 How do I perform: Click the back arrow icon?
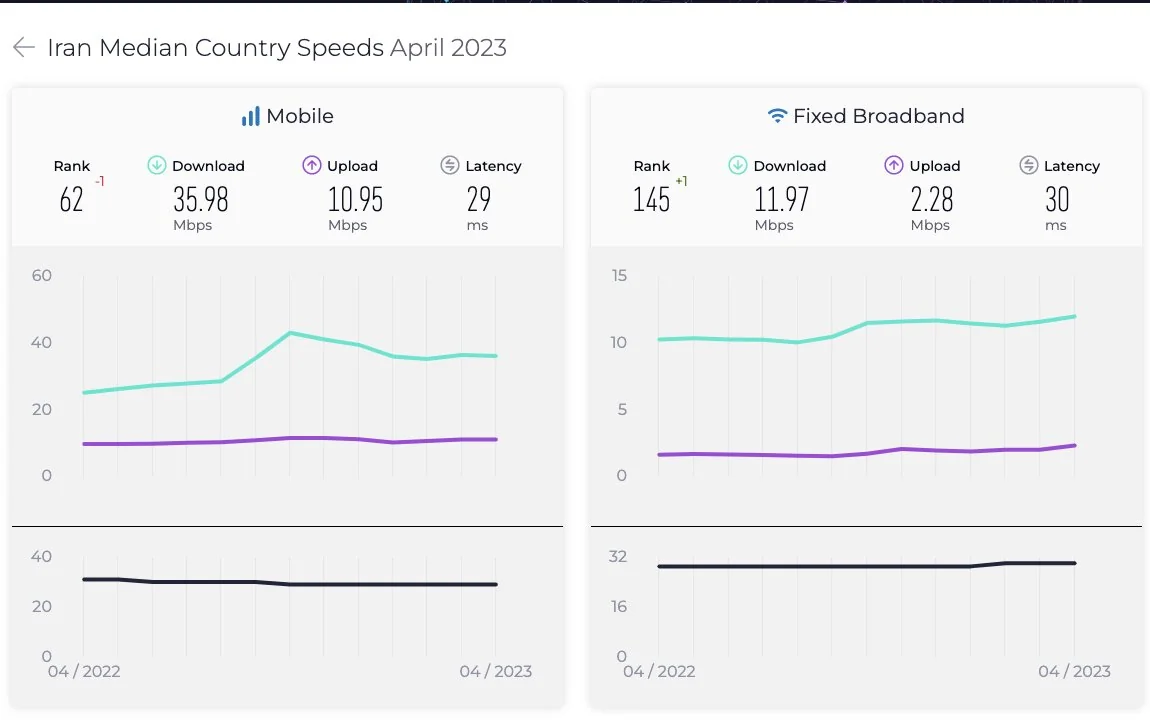(x=24, y=48)
